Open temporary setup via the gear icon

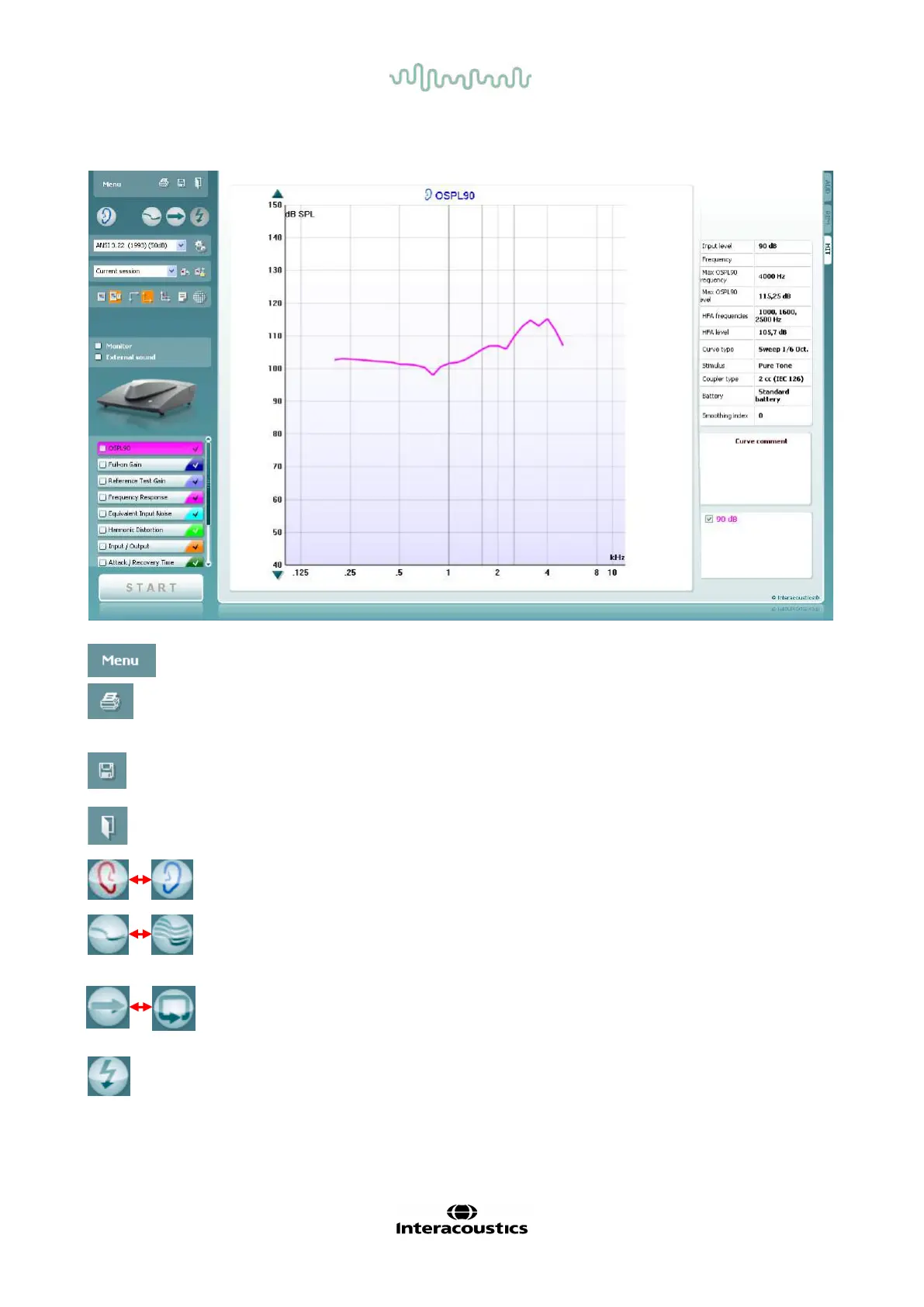(x=199, y=246)
